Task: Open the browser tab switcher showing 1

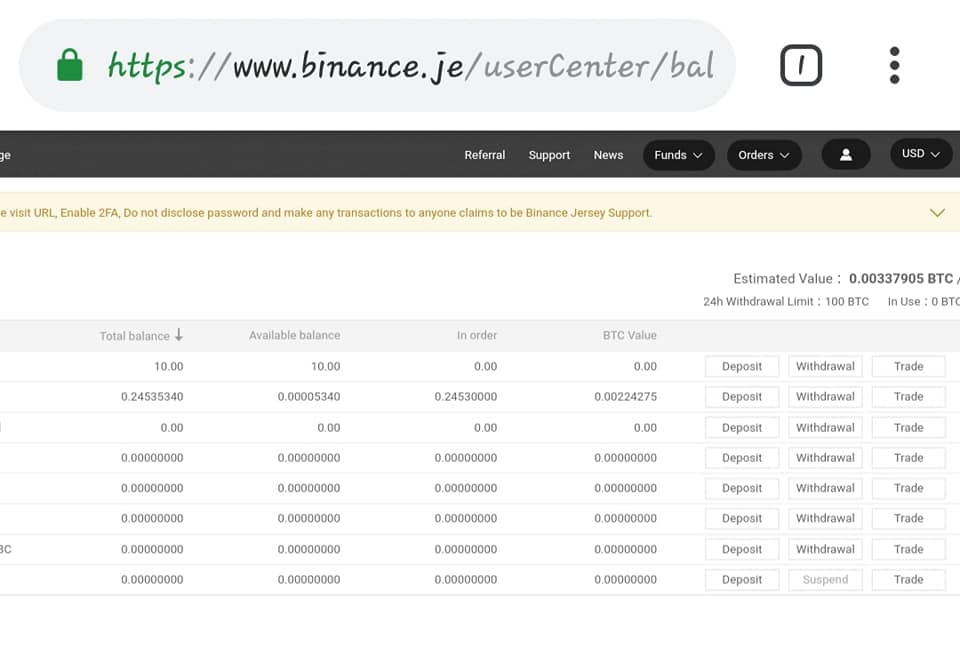Action: (801, 65)
